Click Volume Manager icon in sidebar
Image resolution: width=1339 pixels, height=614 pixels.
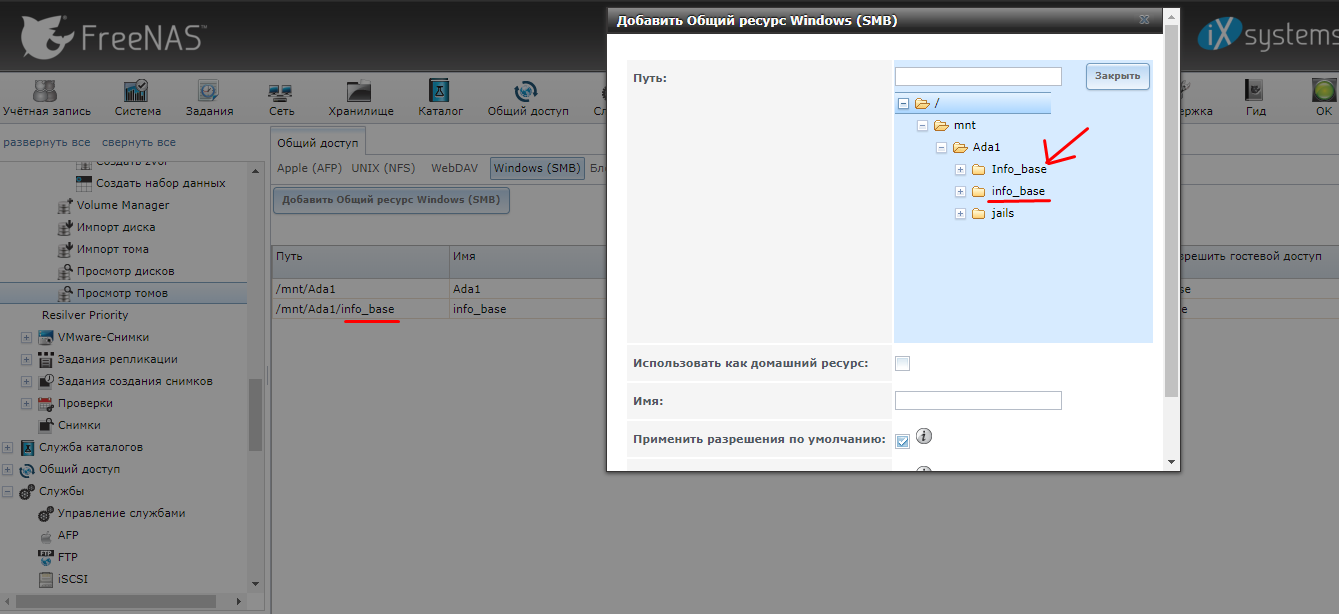pyautogui.click(x=65, y=205)
